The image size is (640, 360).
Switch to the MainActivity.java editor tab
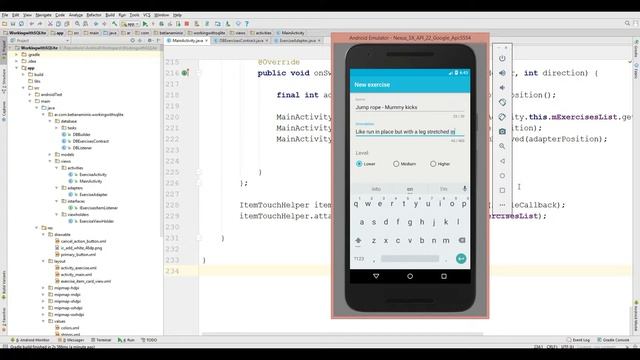tap(187, 40)
